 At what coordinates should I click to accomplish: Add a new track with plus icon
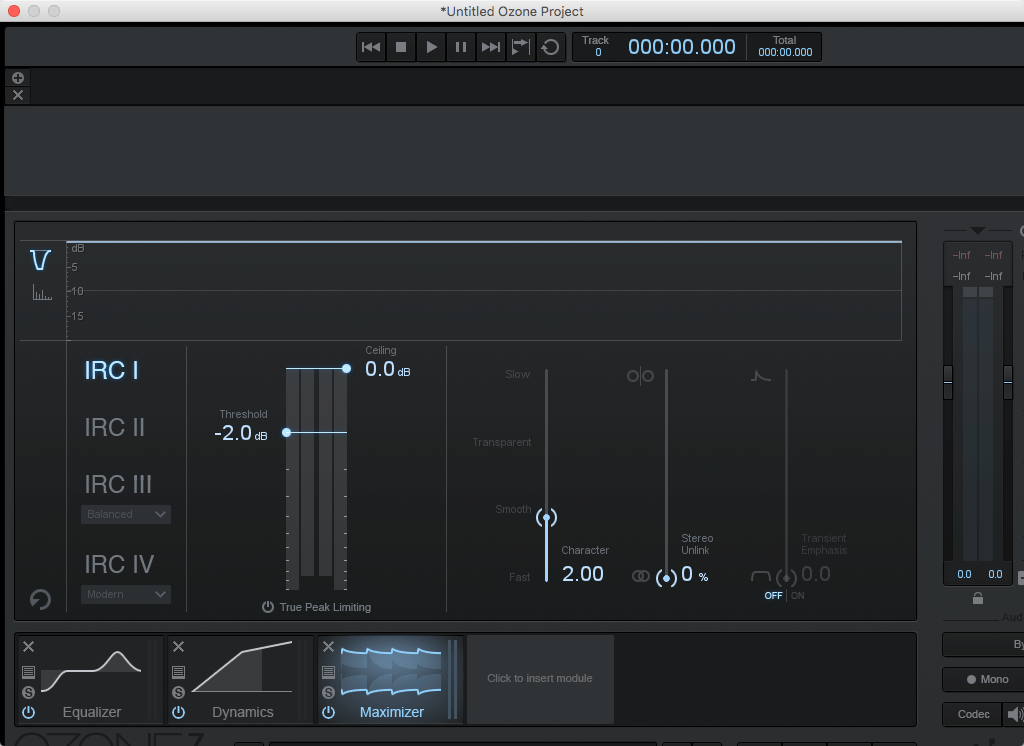[18, 78]
